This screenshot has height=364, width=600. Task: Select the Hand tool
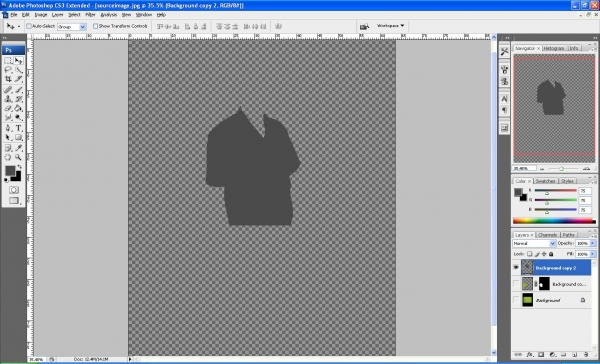point(8,157)
